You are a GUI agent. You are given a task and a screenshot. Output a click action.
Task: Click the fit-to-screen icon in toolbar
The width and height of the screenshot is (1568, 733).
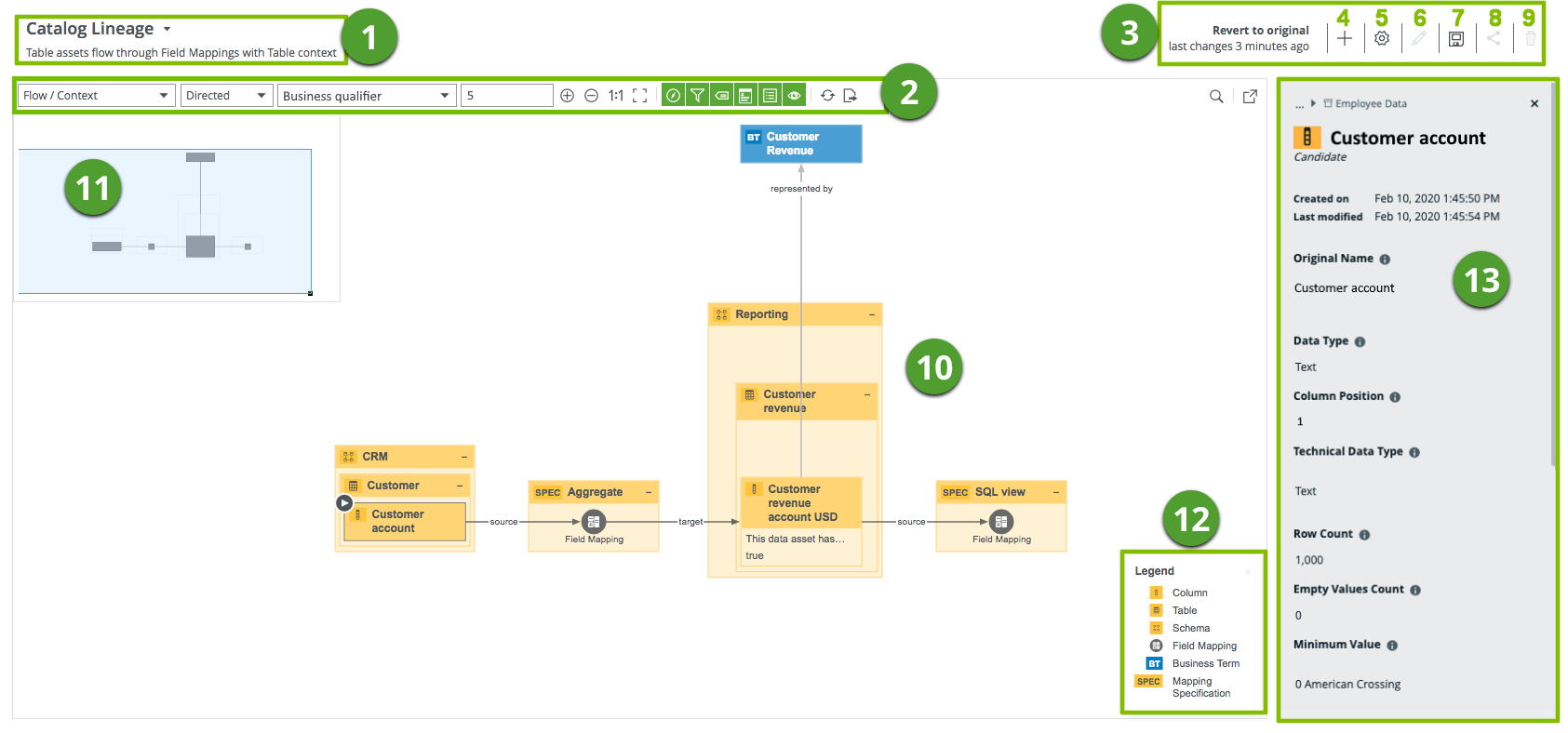(x=640, y=96)
